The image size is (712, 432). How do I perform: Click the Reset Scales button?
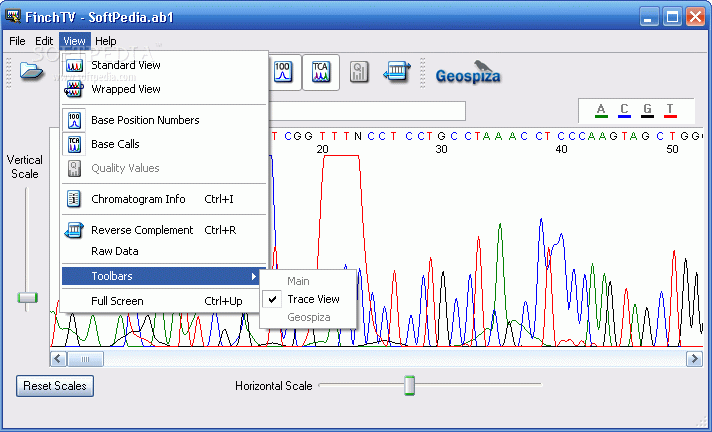[x=55, y=386]
